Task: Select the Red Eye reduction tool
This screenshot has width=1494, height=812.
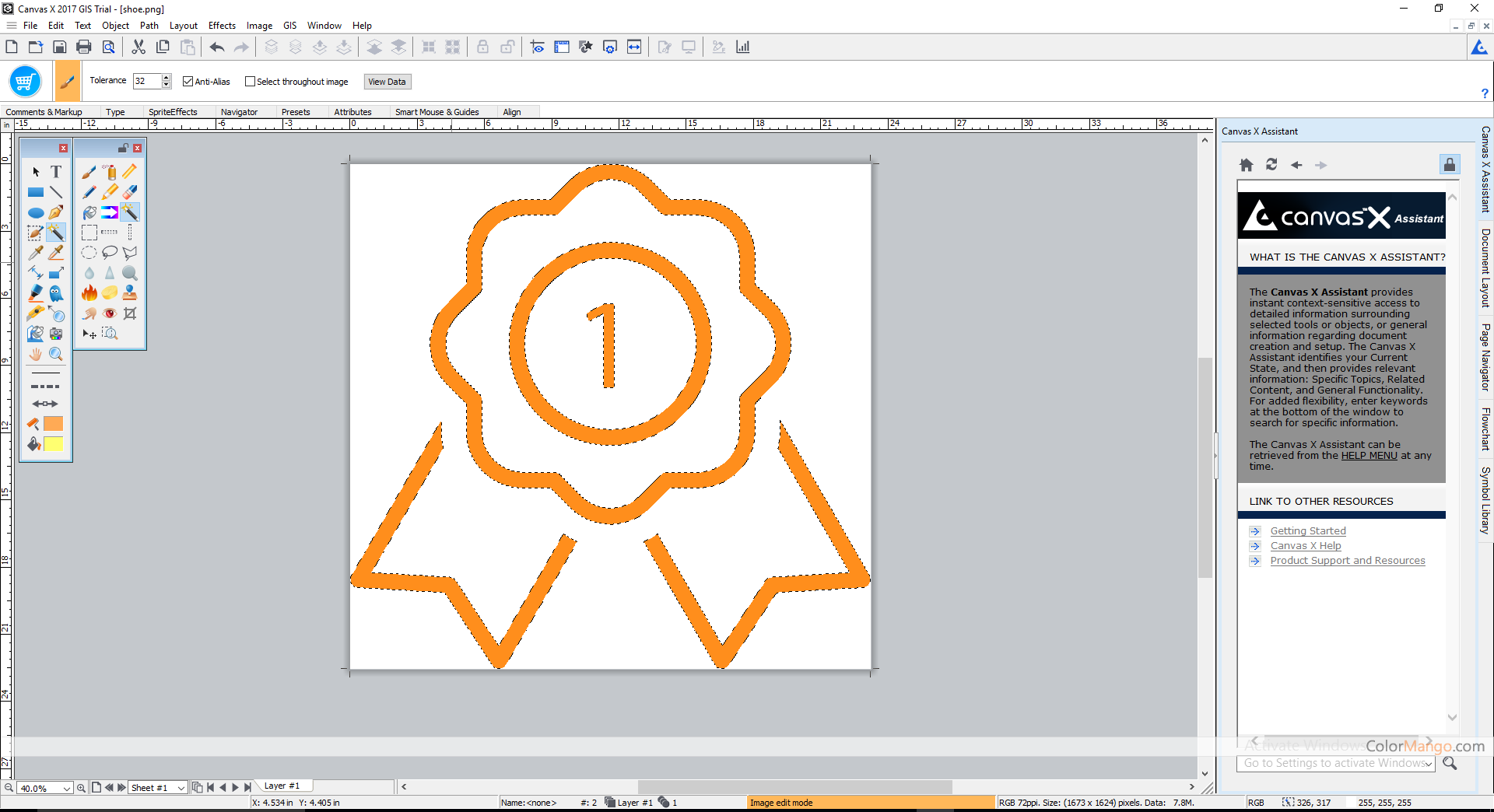Action: point(110,313)
